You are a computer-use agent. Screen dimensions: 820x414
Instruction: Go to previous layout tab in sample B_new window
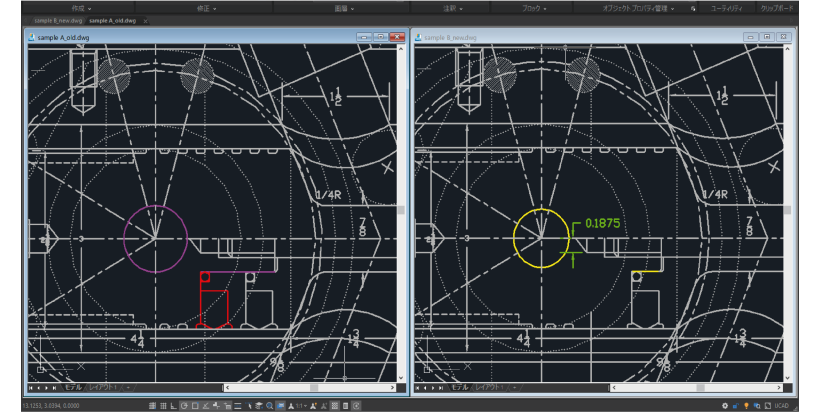click(x=426, y=388)
